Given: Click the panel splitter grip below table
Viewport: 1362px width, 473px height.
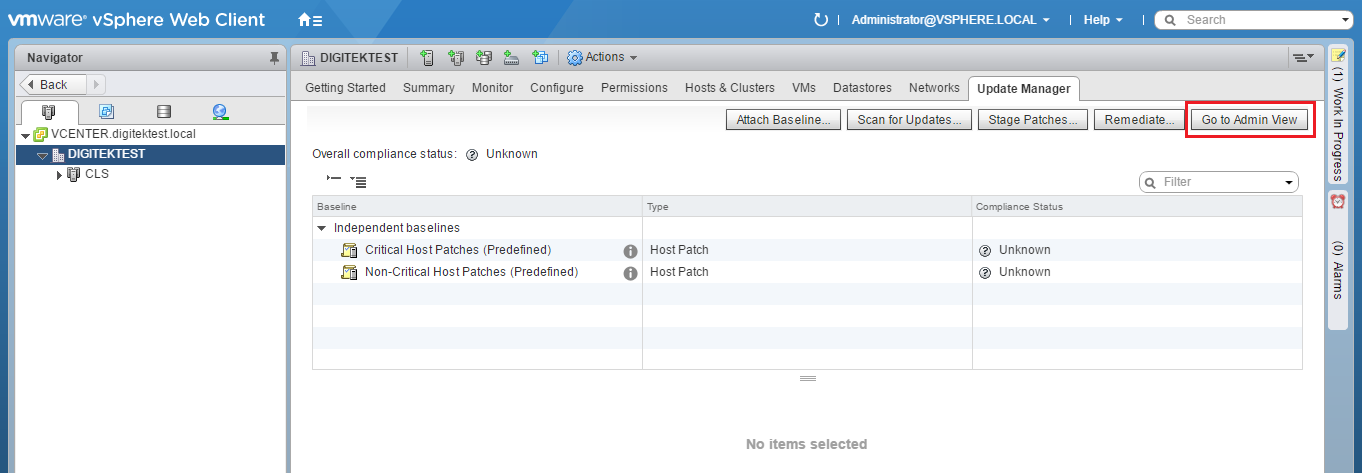Looking at the screenshot, I should pos(808,379).
